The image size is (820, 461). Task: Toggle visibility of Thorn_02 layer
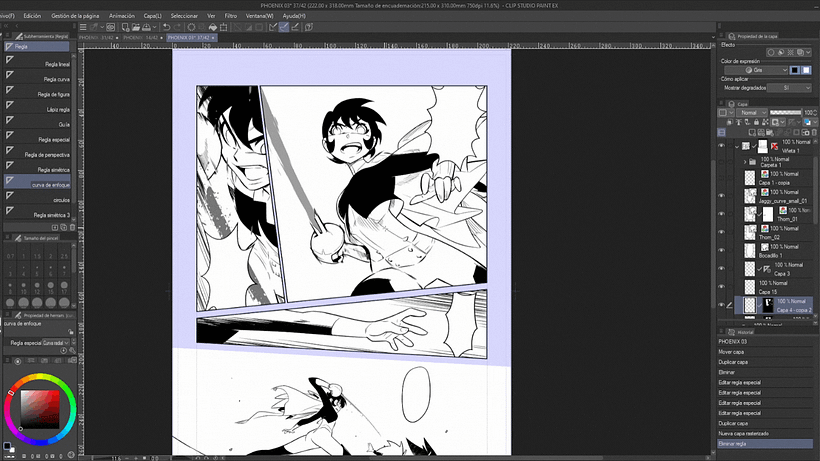722,232
